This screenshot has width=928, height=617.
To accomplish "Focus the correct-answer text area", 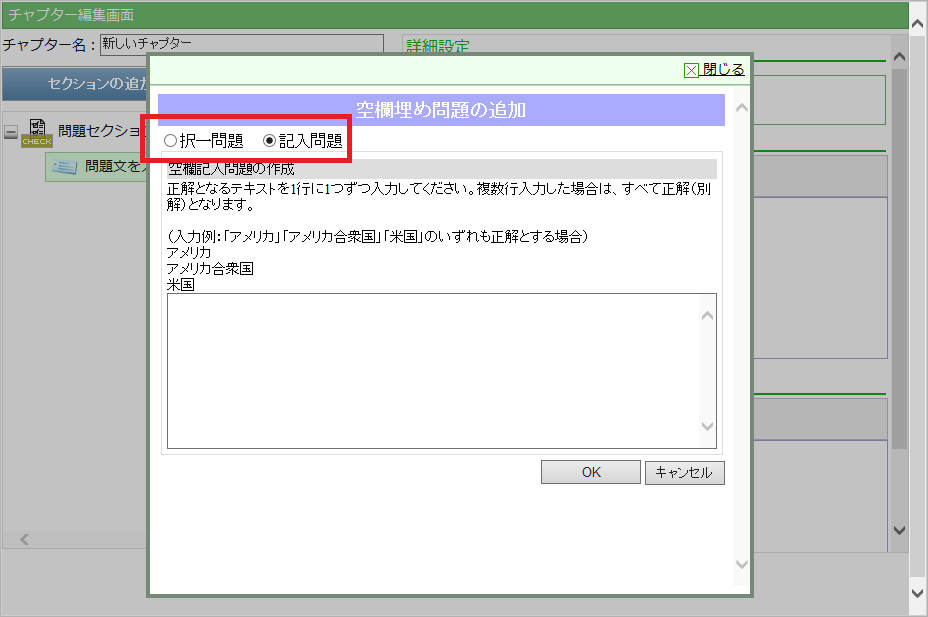I will coord(442,371).
